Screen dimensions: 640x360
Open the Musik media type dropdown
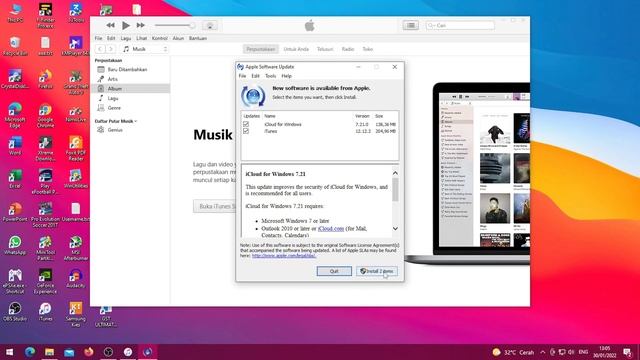coord(145,49)
